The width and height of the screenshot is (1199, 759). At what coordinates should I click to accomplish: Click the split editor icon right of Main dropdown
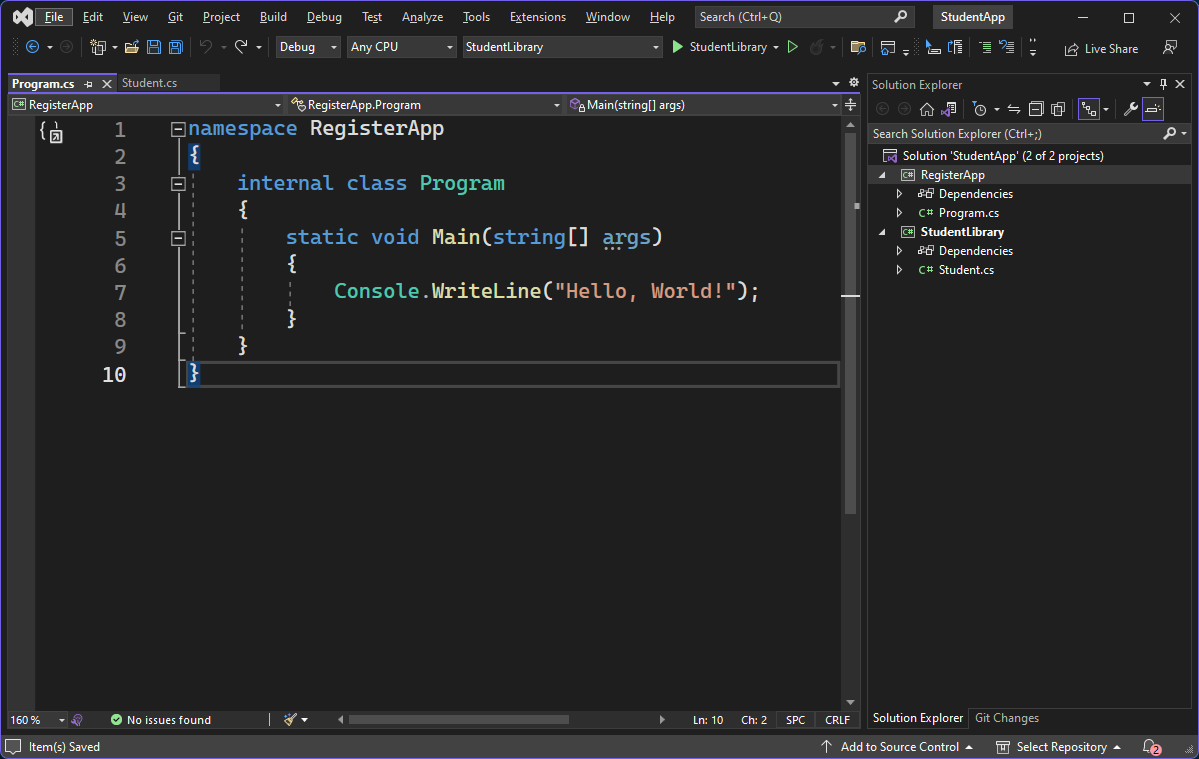click(x=850, y=105)
